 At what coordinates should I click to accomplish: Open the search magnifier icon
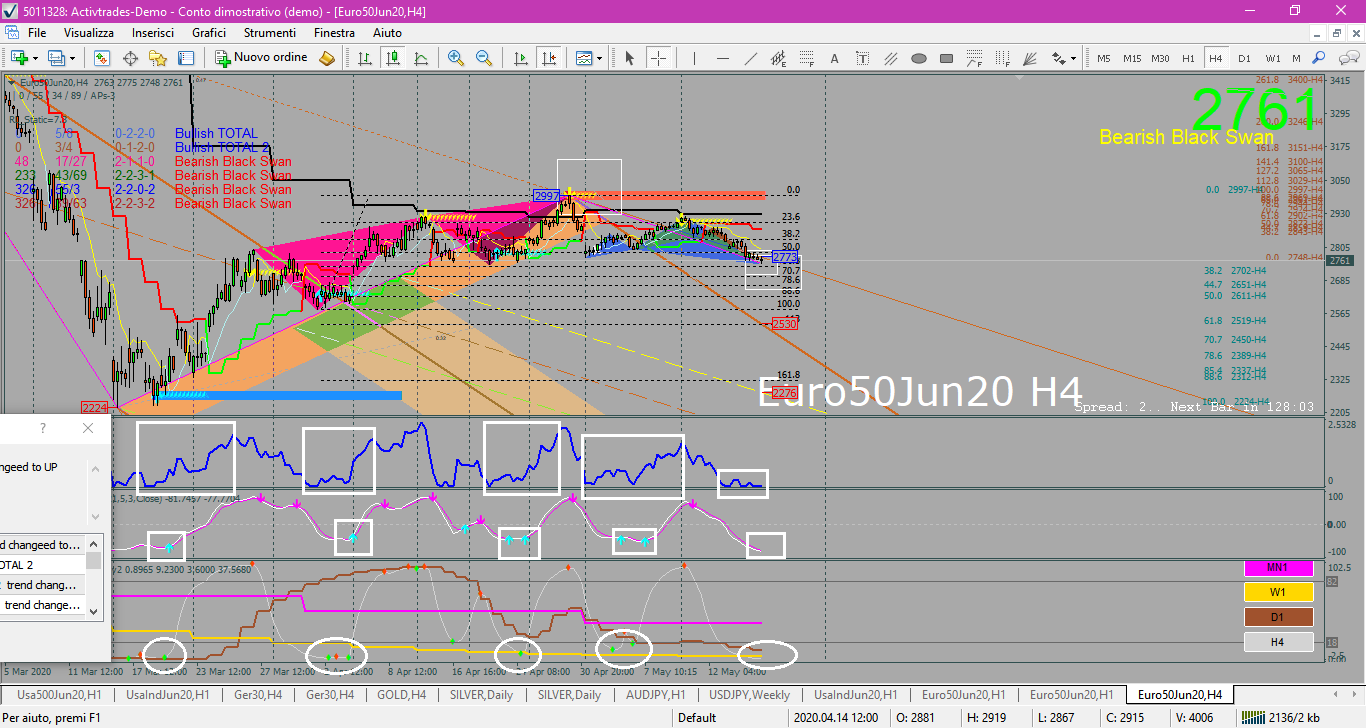(1318, 58)
